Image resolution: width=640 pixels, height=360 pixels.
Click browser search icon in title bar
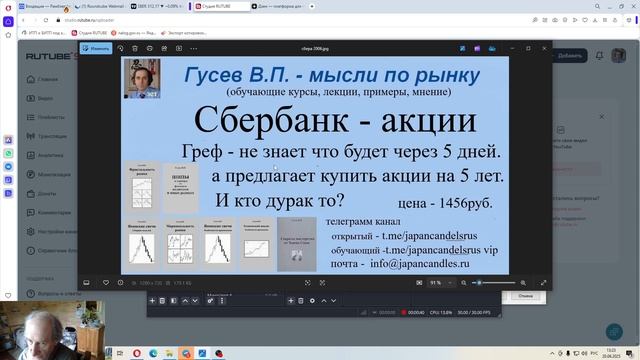click(597, 6)
